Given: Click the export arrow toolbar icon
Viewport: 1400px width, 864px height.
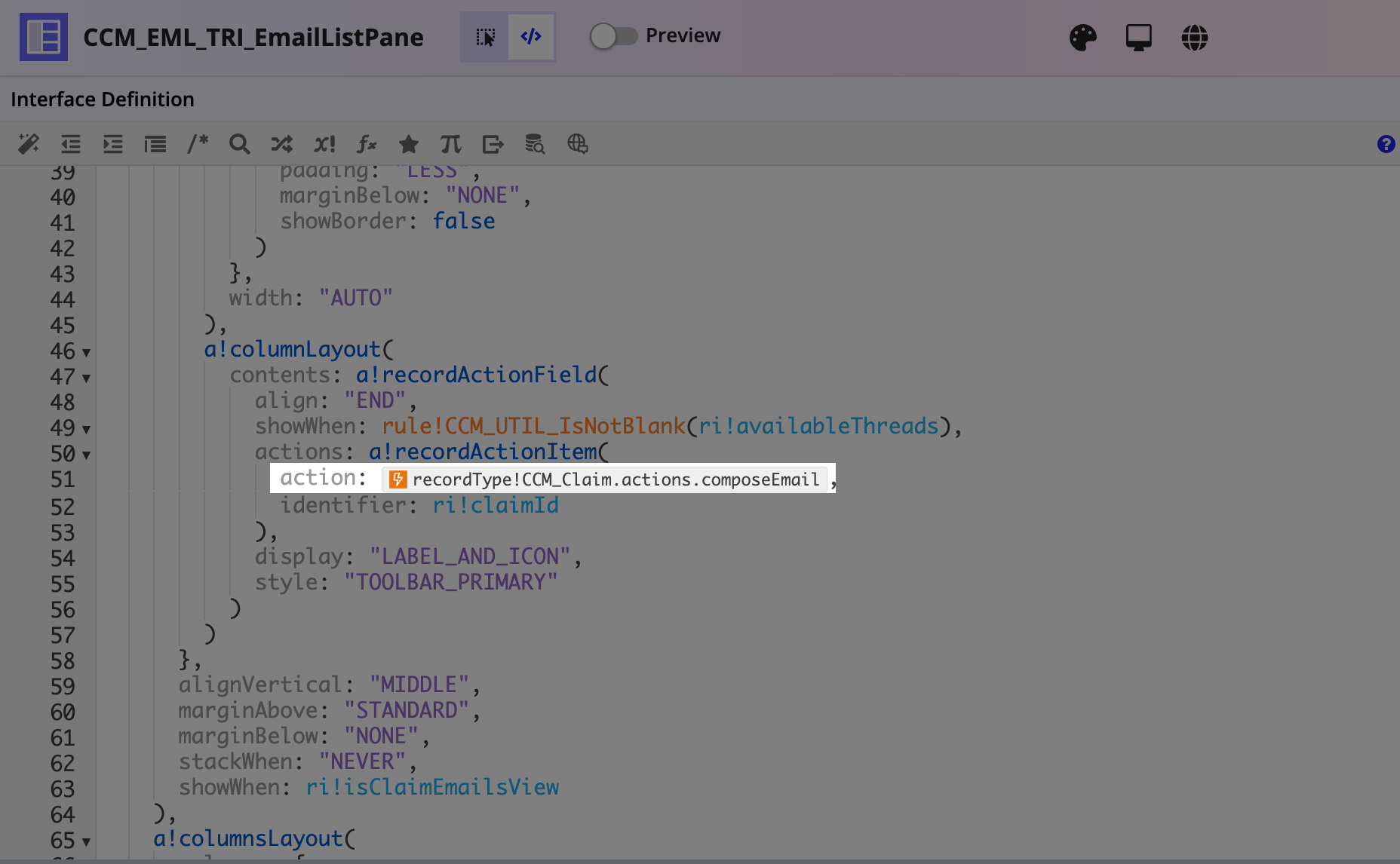Looking at the screenshot, I should 493,143.
